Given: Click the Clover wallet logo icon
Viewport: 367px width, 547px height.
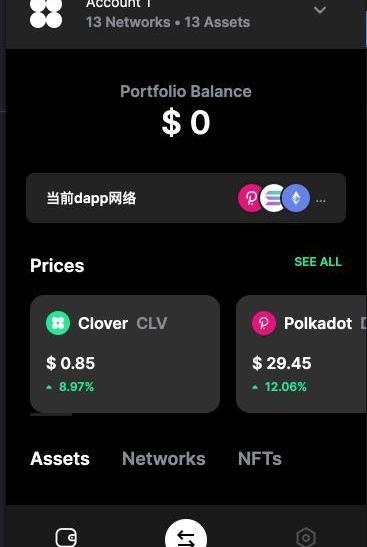Looking at the screenshot, I should [x=46, y=13].
